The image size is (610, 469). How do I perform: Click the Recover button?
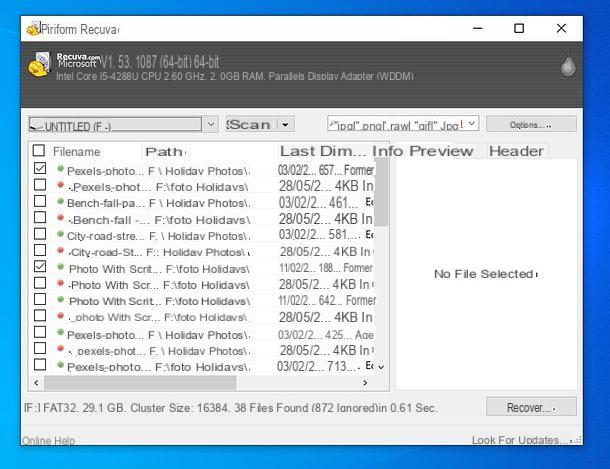[531, 407]
